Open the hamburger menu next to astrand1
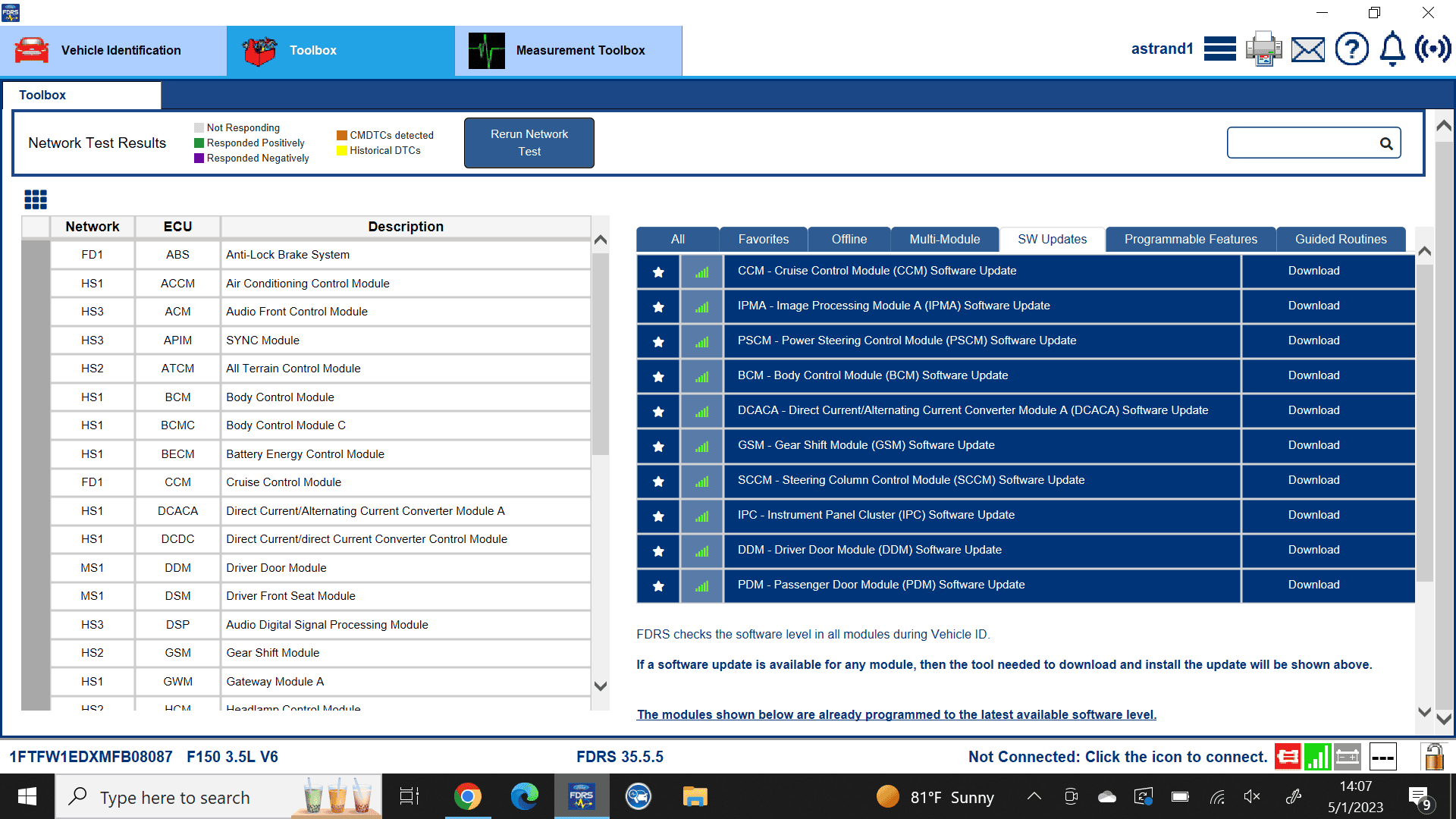1456x819 pixels. 1219,49
